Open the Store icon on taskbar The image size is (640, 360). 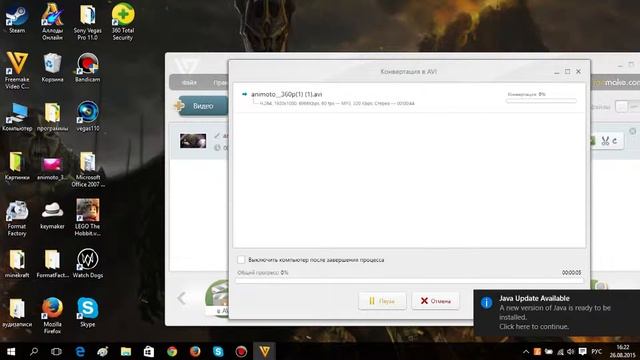149,351
